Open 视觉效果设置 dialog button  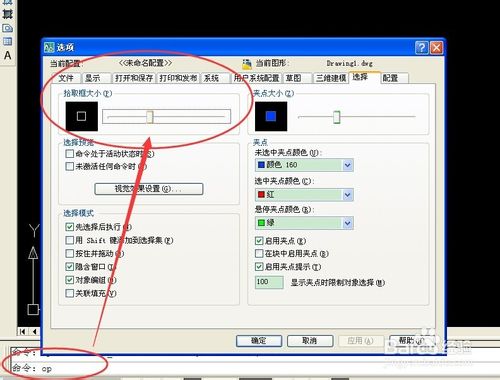click(x=149, y=189)
